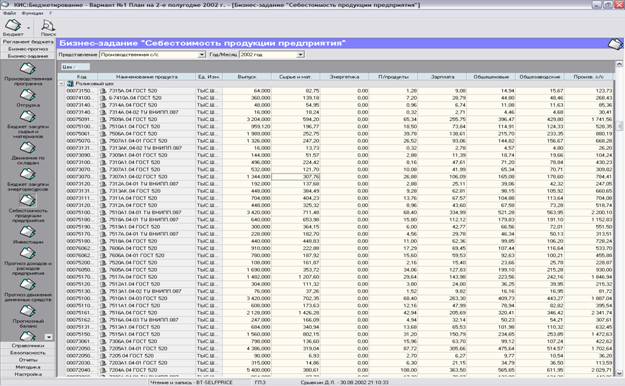Viewport: 625px width, 386px height.
Task: Open the Функции menu
Action: [x=32, y=13]
